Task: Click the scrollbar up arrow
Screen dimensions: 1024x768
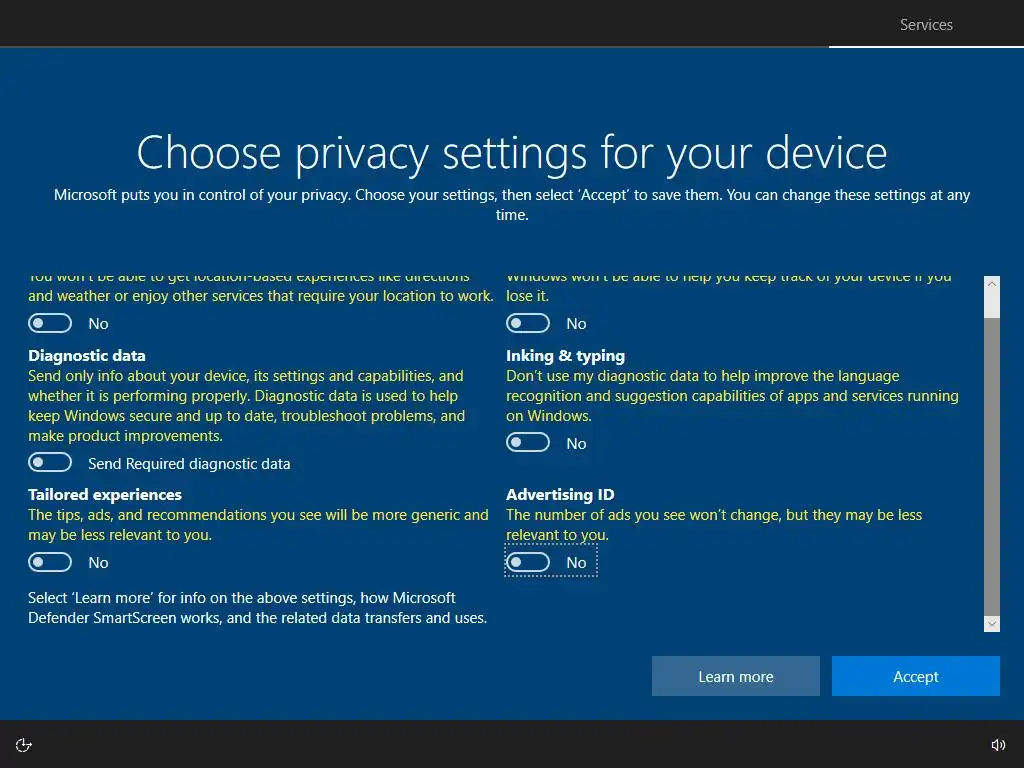Action: click(x=992, y=284)
